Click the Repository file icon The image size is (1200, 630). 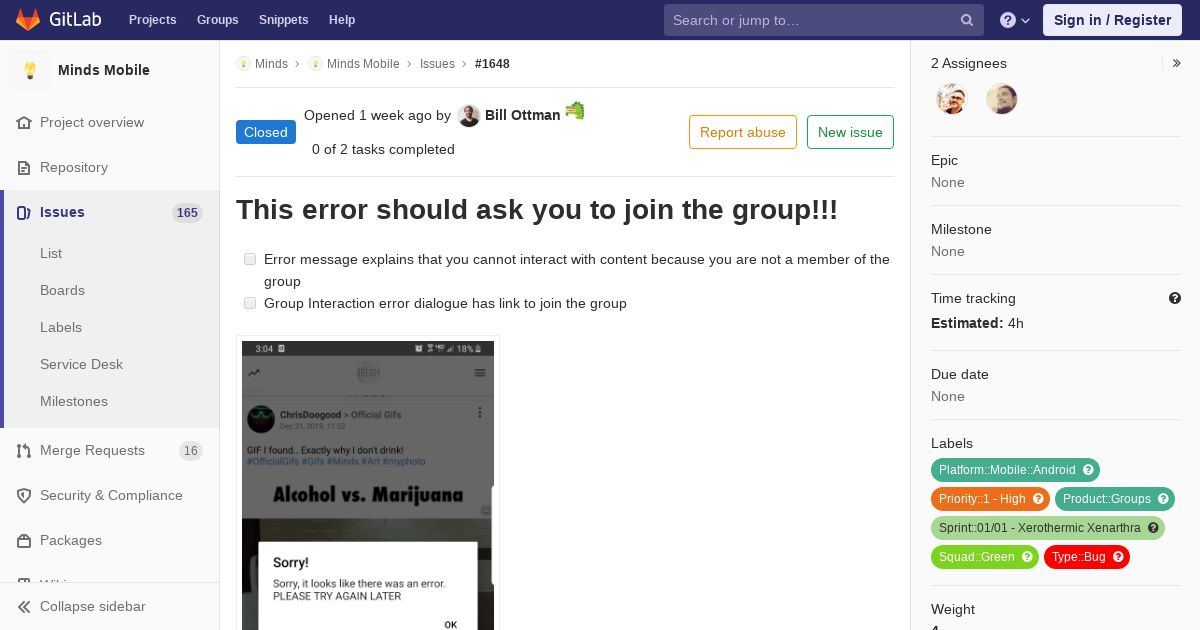point(24,167)
